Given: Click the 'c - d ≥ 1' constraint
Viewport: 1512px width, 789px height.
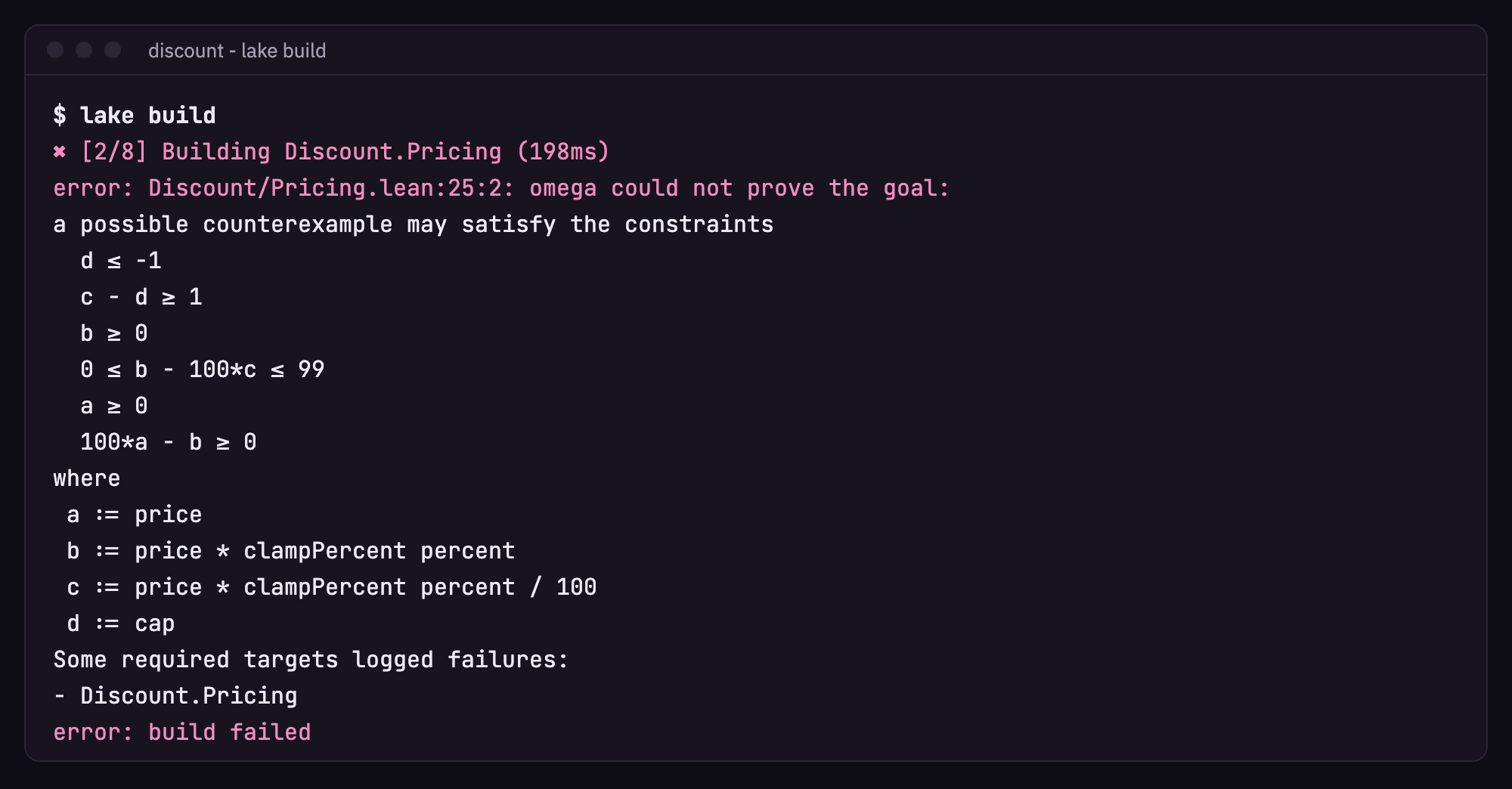Looking at the screenshot, I should click(141, 297).
